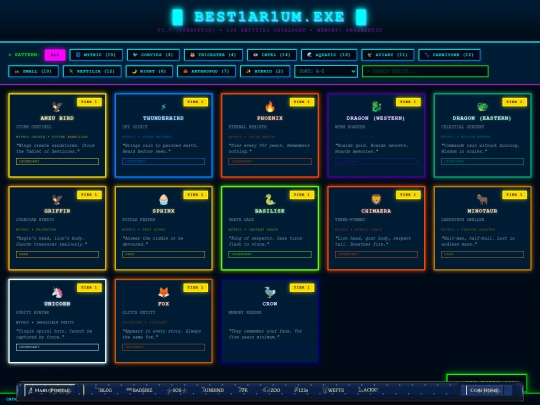Click the rarity bar on the Griffin card
This screenshot has height=405, width=540.
[57, 254]
